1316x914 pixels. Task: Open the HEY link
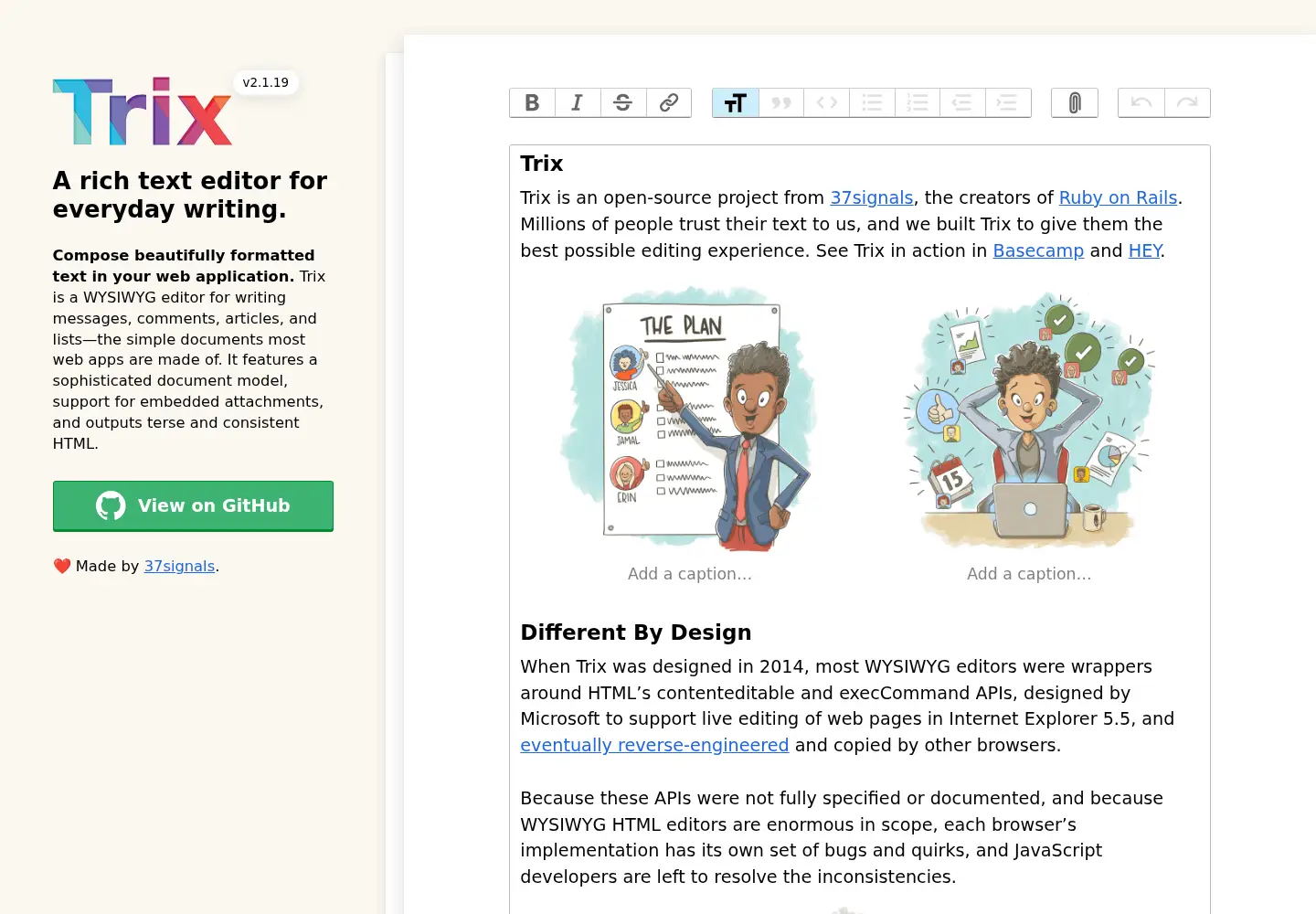click(x=1144, y=250)
